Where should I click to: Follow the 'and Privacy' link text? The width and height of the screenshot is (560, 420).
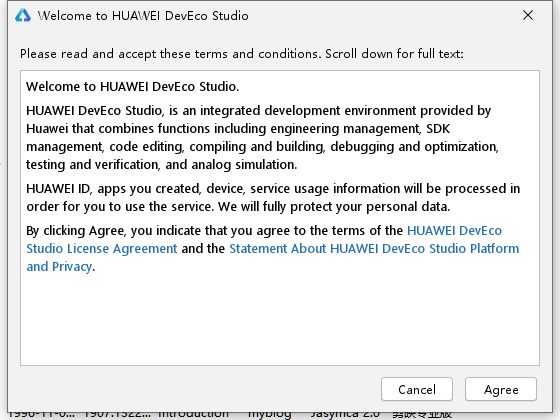(59, 267)
